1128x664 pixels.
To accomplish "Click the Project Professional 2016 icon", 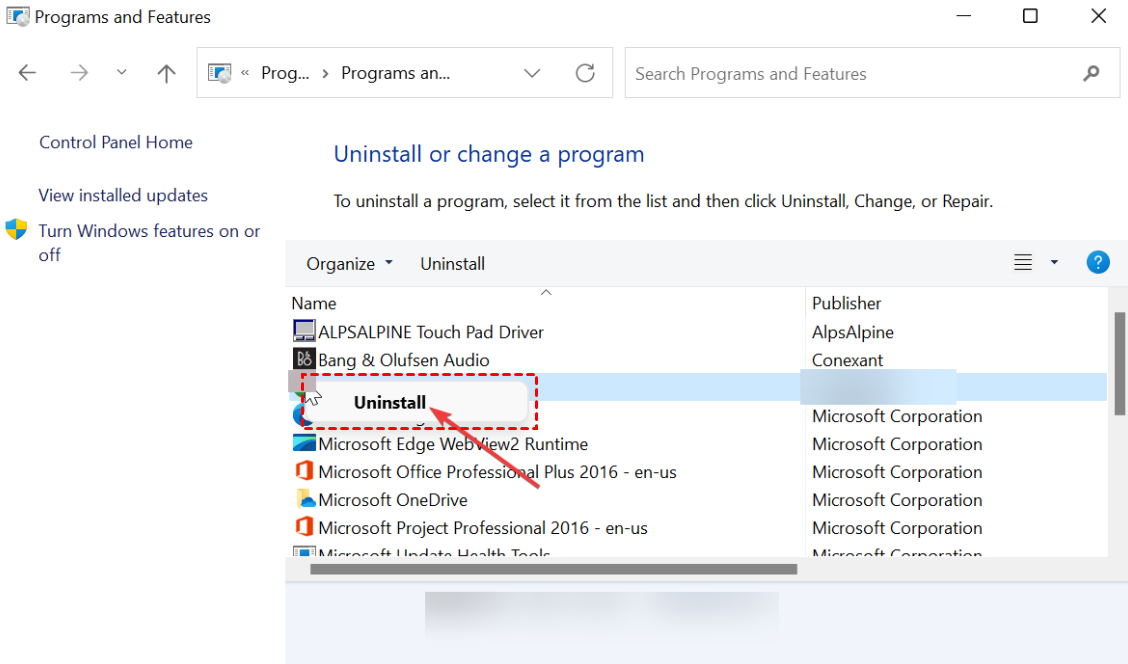I will pyautogui.click(x=304, y=527).
